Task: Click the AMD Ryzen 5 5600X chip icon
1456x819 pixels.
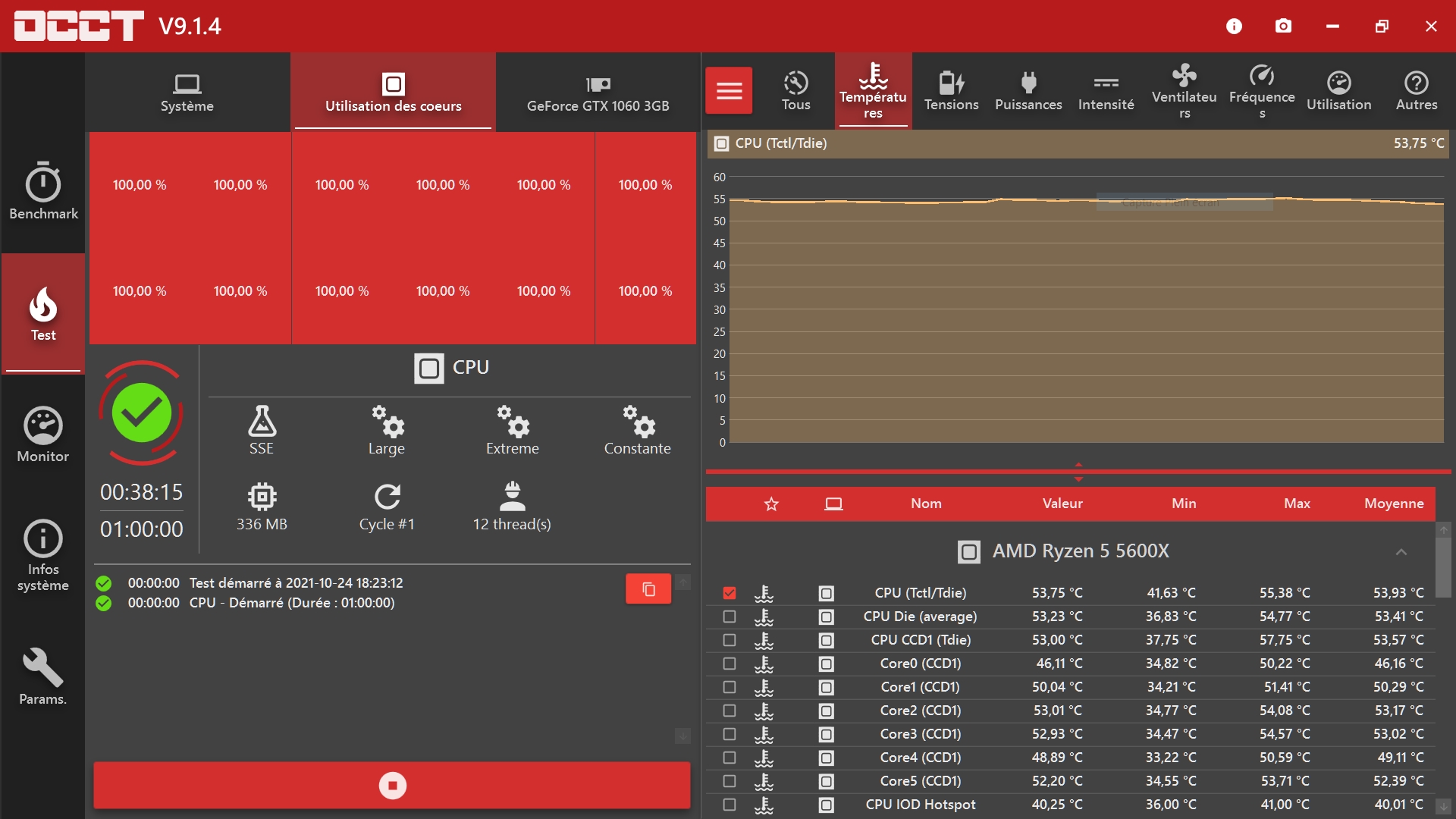Action: tap(968, 551)
